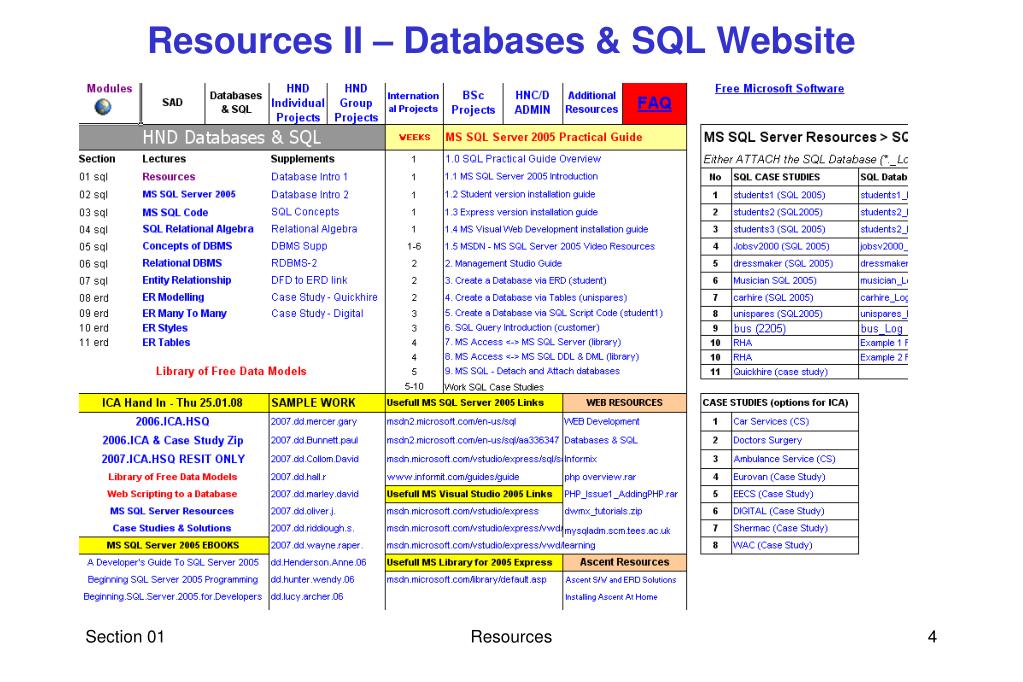The image size is (1023, 682).
Task: Open the RDBMS-2 supplement
Action: (294, 263)
